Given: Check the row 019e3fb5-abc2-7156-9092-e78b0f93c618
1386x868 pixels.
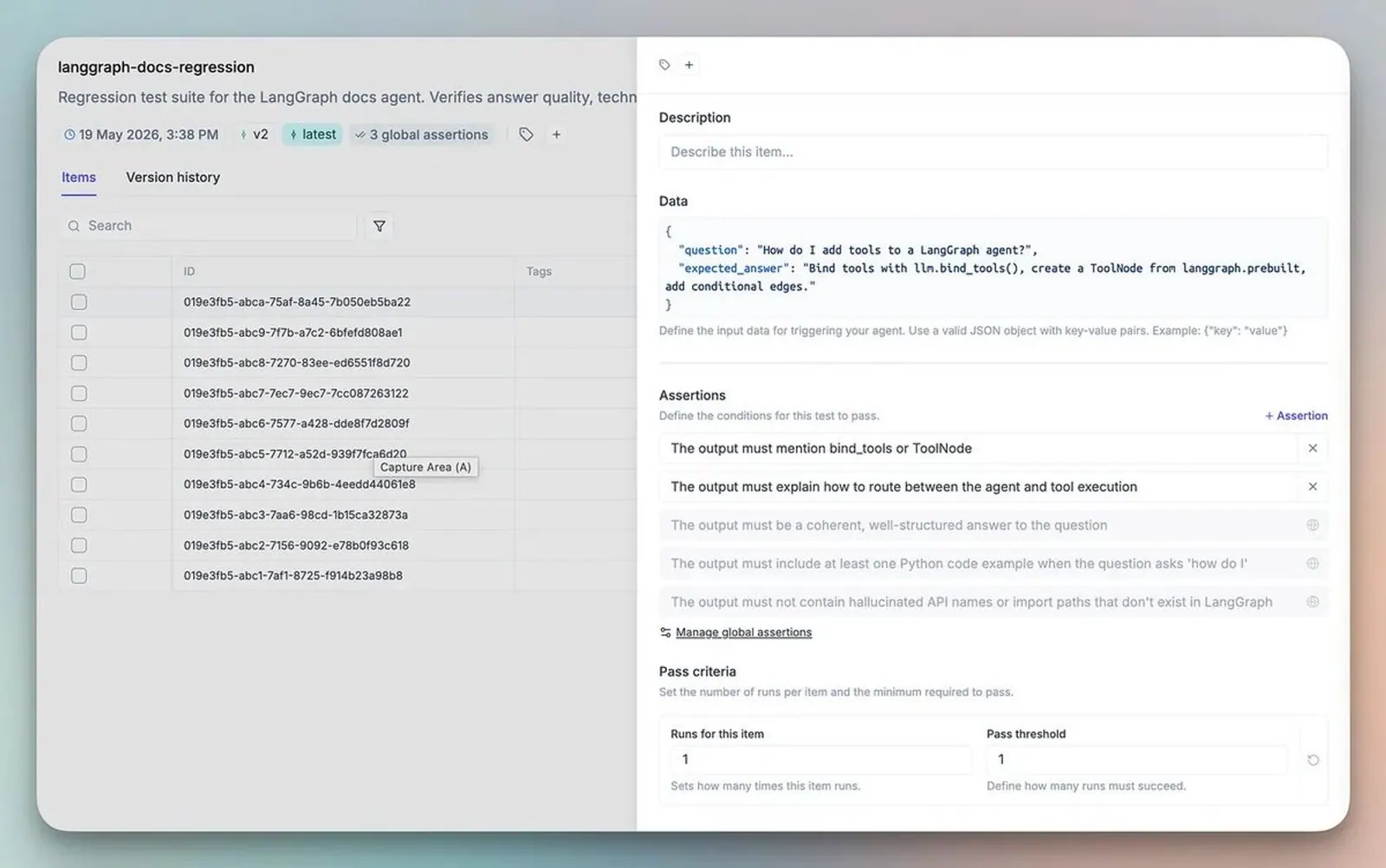Looking at the screenshot, I should tap(79, 546).
